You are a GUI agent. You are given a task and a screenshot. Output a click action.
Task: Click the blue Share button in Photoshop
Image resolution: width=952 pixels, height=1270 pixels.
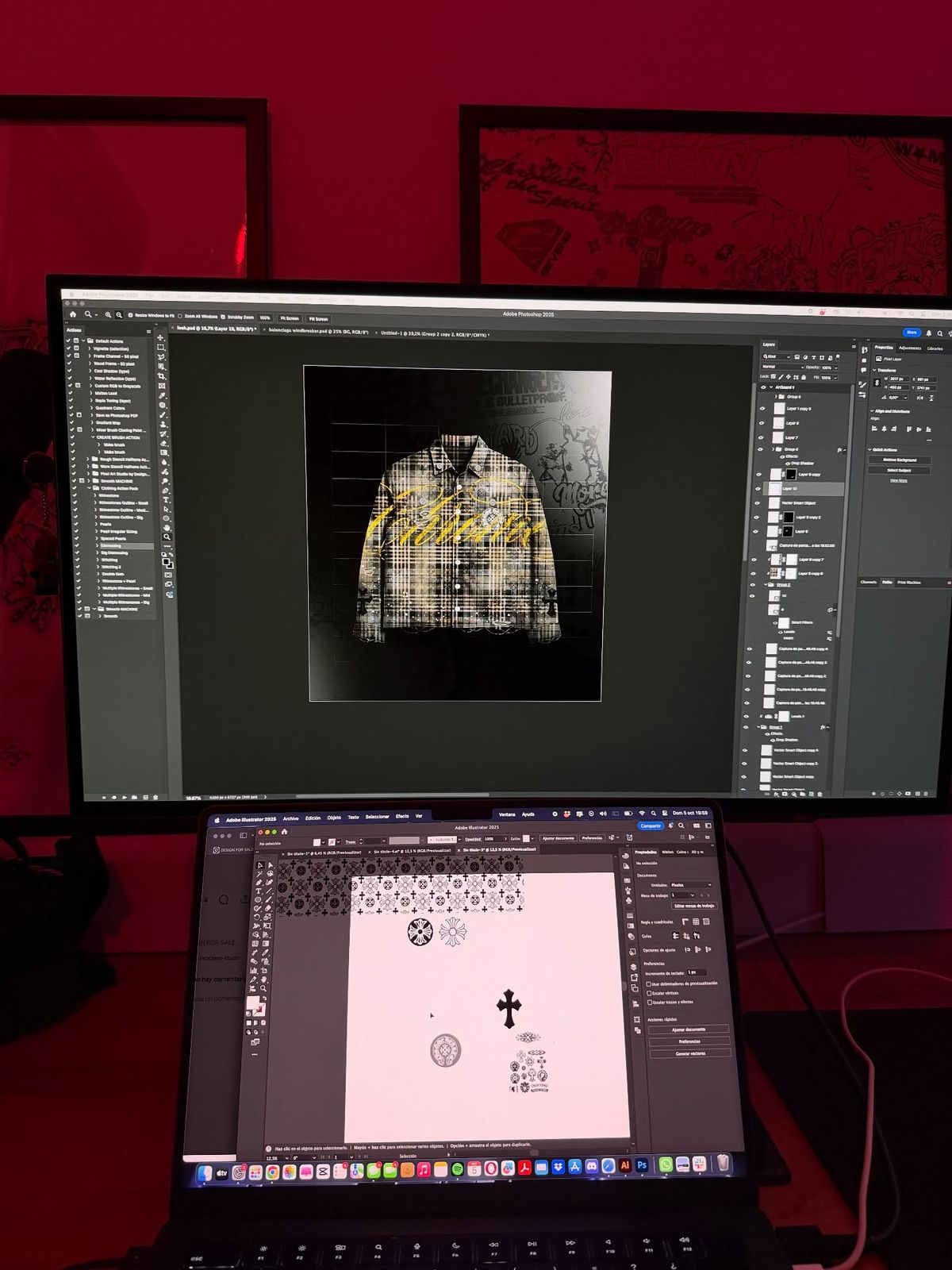(912, 333)
